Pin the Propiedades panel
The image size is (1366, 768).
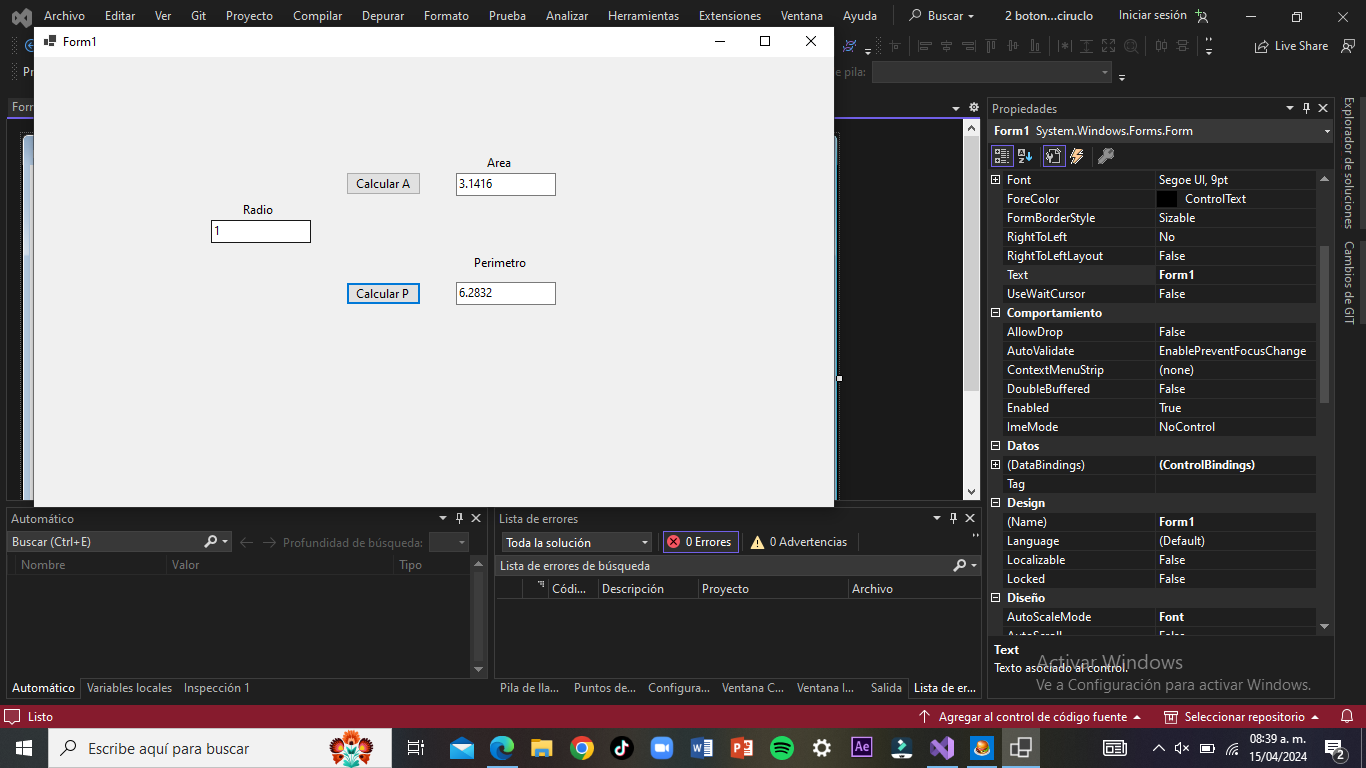[x=1306, y=108]
